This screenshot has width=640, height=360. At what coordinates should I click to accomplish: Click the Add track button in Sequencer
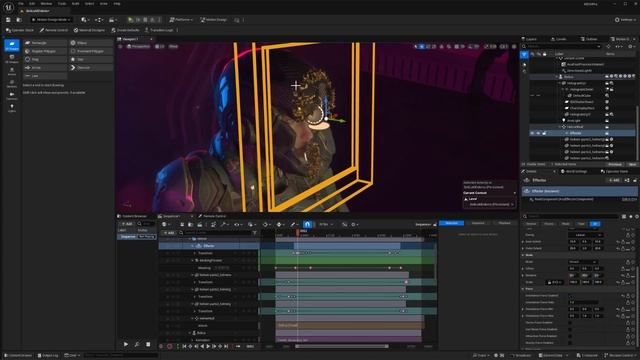(169, 233)
